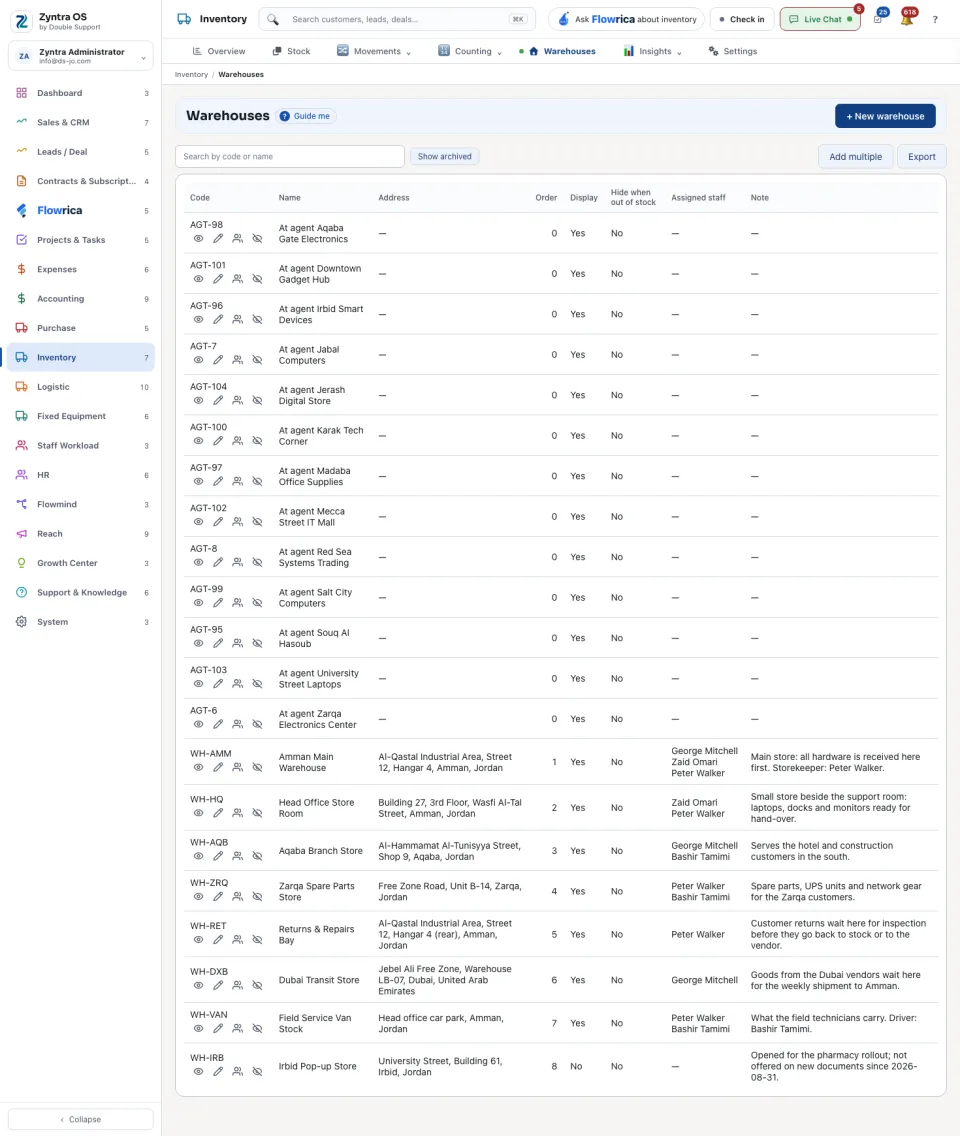This screenshot has height=1136, width=960.
Task: Edit warehouse AGT-98 with pencil icon
Action: pyautogui.click(x=218, y=238)
